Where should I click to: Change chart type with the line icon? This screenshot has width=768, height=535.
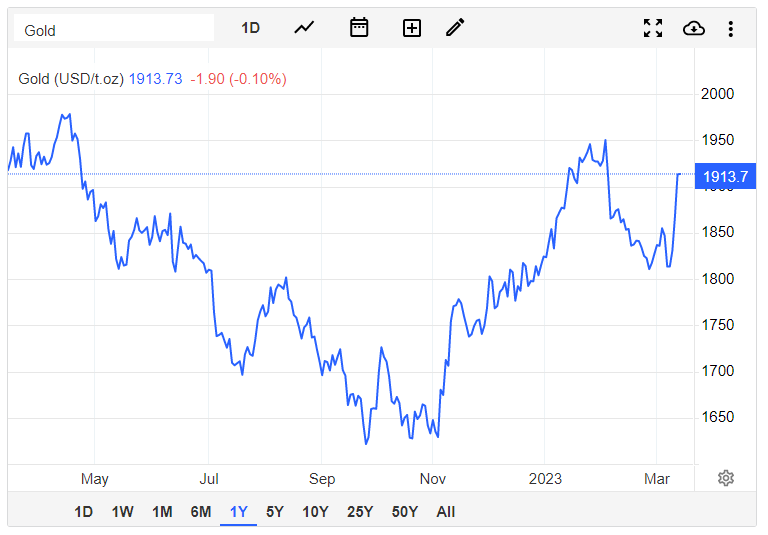(304, 28)
